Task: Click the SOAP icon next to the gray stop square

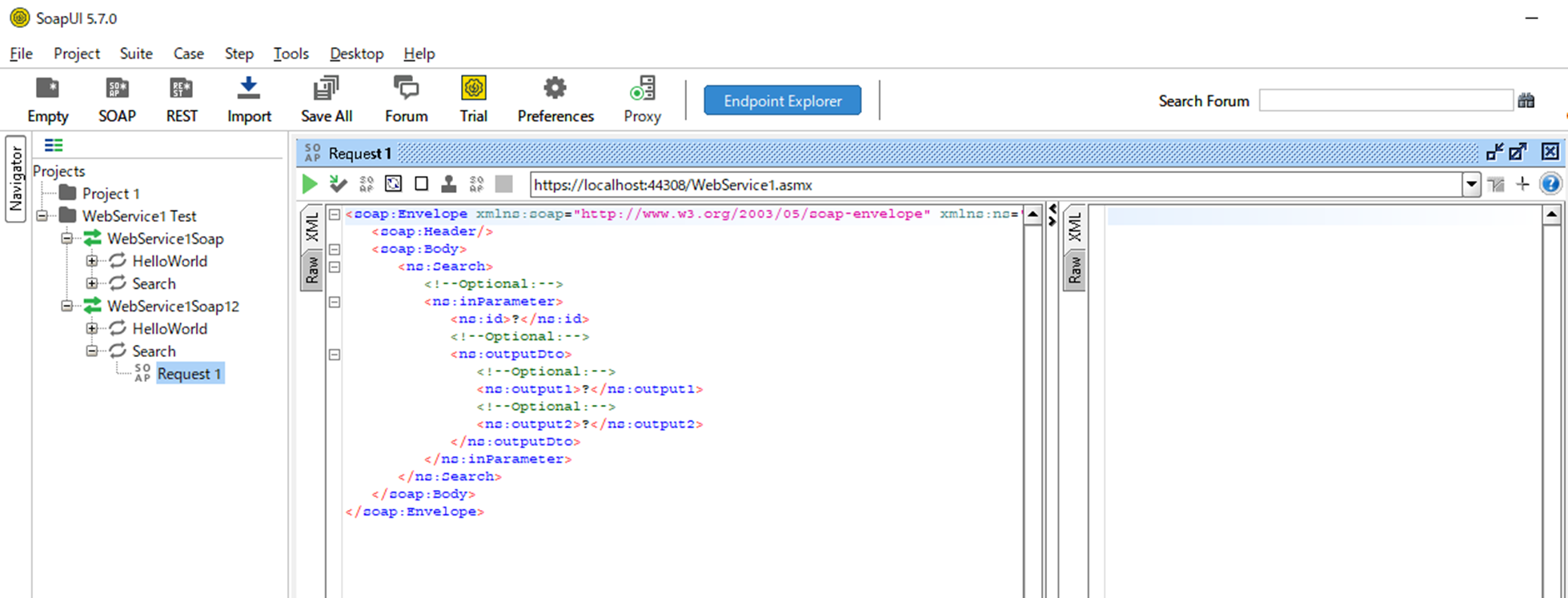Action: point(476,184)
